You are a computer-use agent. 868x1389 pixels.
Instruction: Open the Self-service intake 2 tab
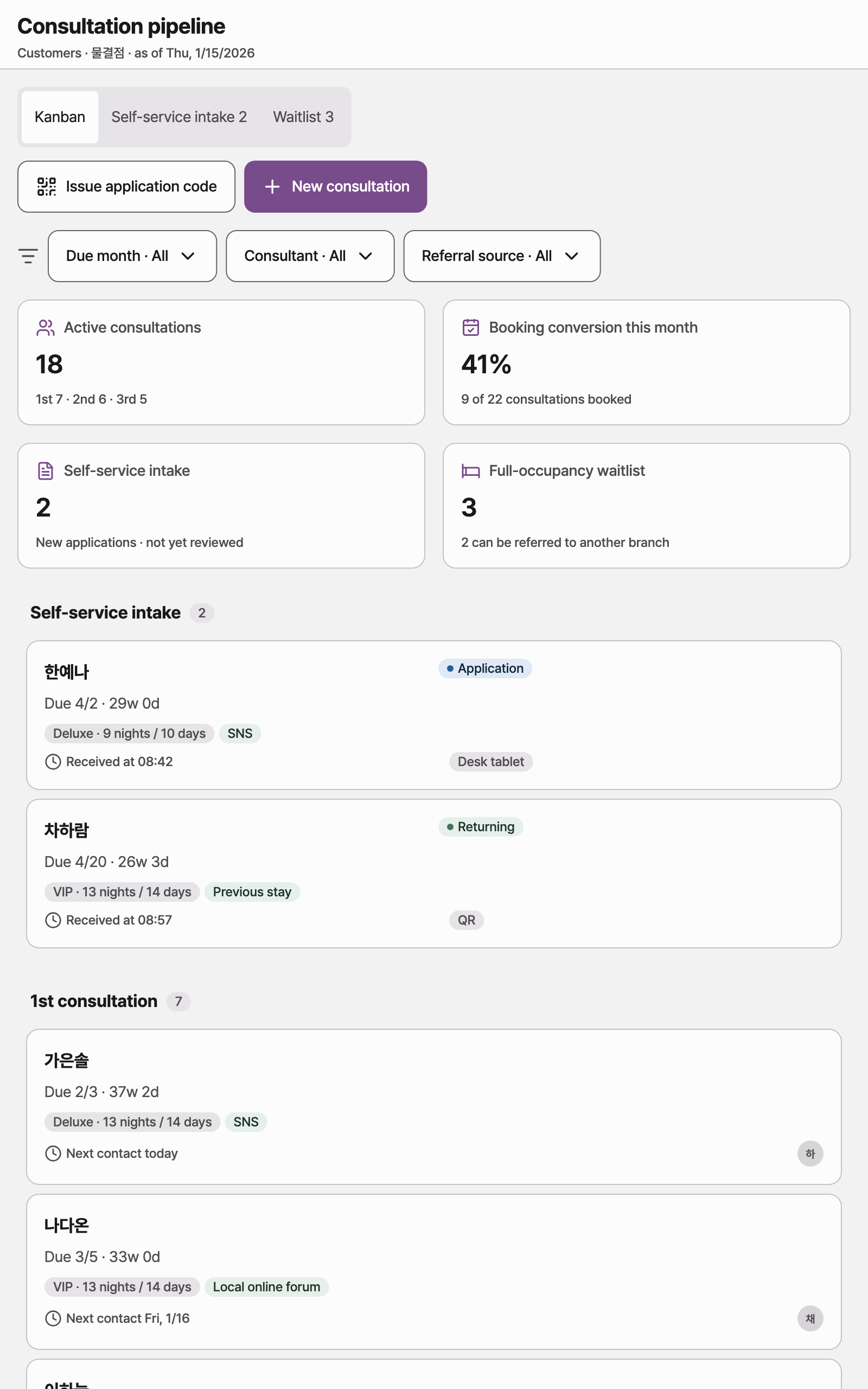click(x=179, y=117)
